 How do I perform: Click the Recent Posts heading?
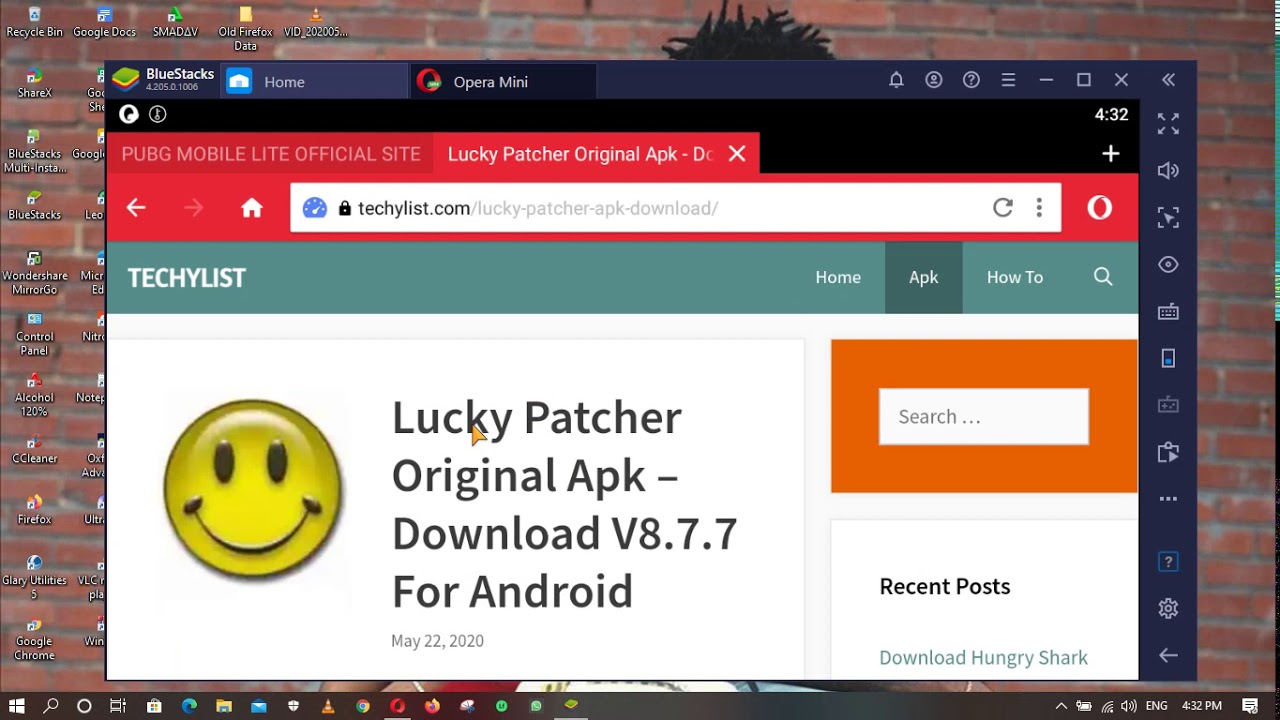coord(945,586)
